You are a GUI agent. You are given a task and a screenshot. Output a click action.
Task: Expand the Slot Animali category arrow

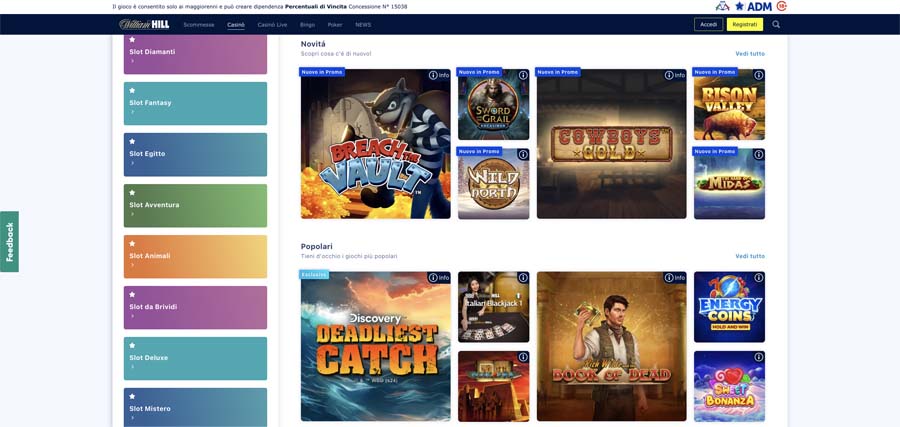[x=133, y=265]
